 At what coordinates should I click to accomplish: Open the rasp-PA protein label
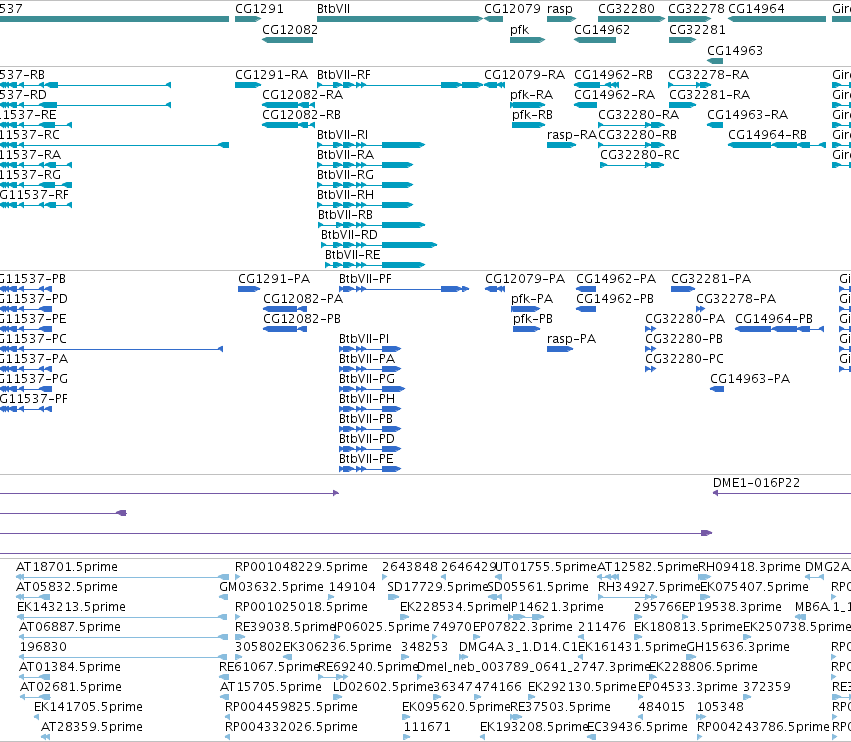pos(571,339)
